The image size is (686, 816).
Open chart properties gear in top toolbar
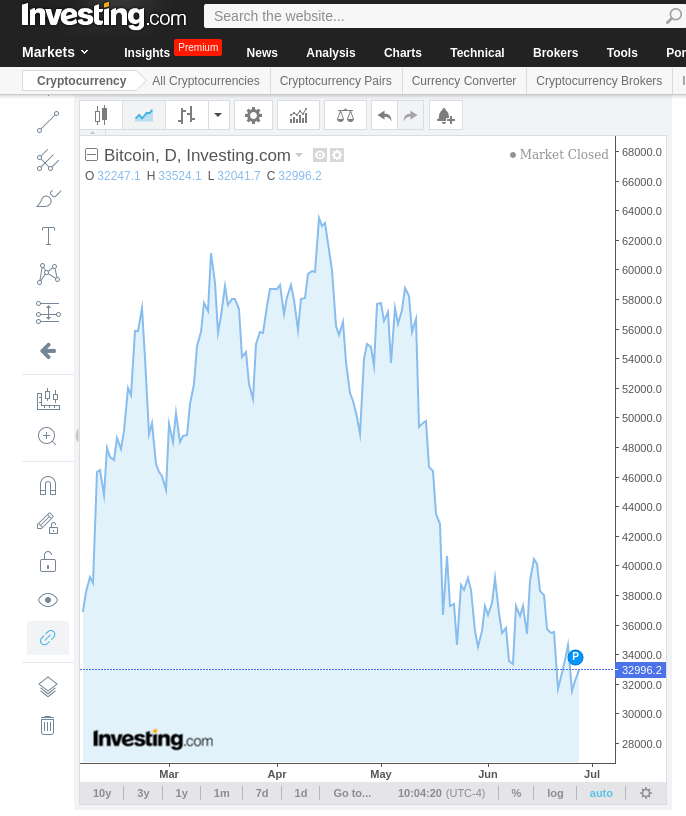(253, 116)
